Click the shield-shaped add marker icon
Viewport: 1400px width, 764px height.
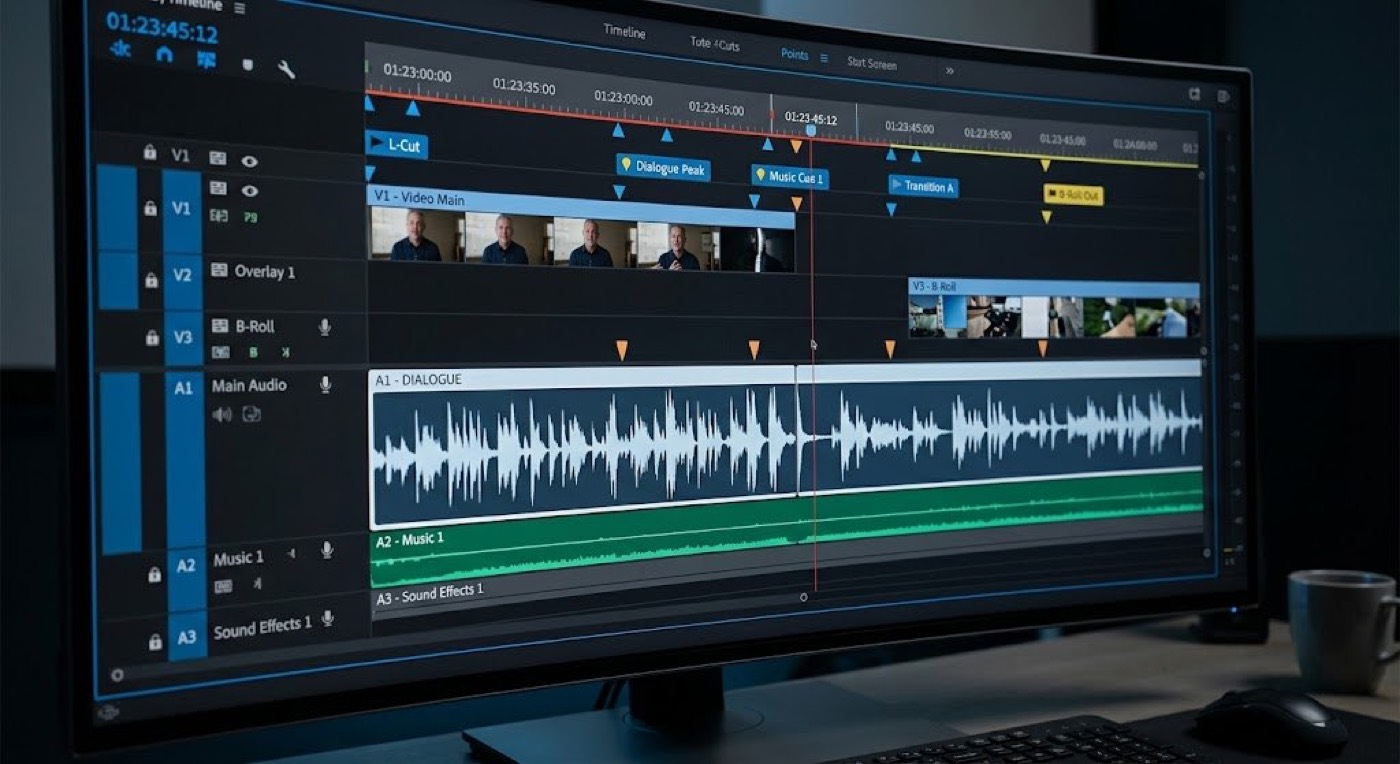pos(247,65)
